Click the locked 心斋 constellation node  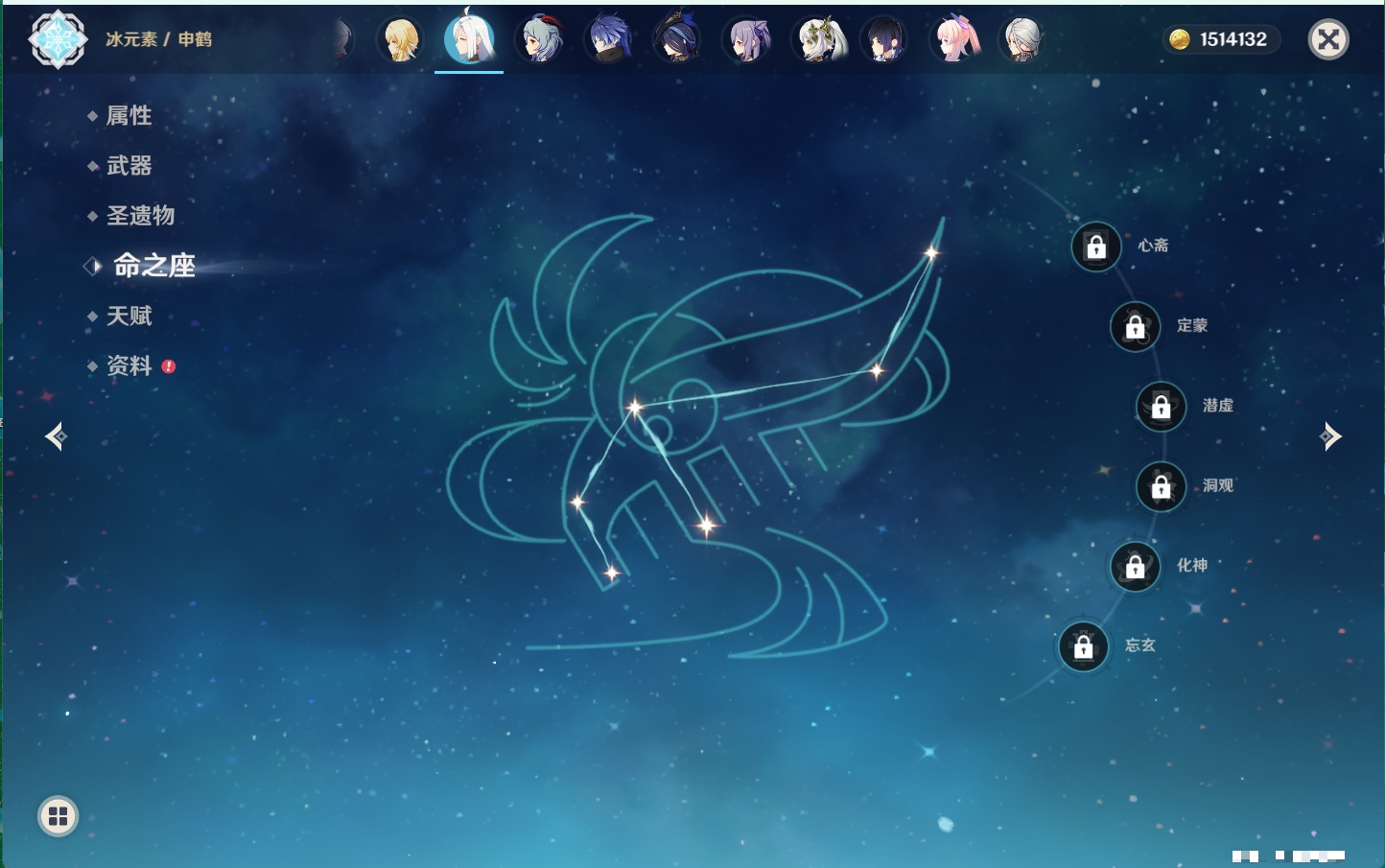pos(1095,247)
